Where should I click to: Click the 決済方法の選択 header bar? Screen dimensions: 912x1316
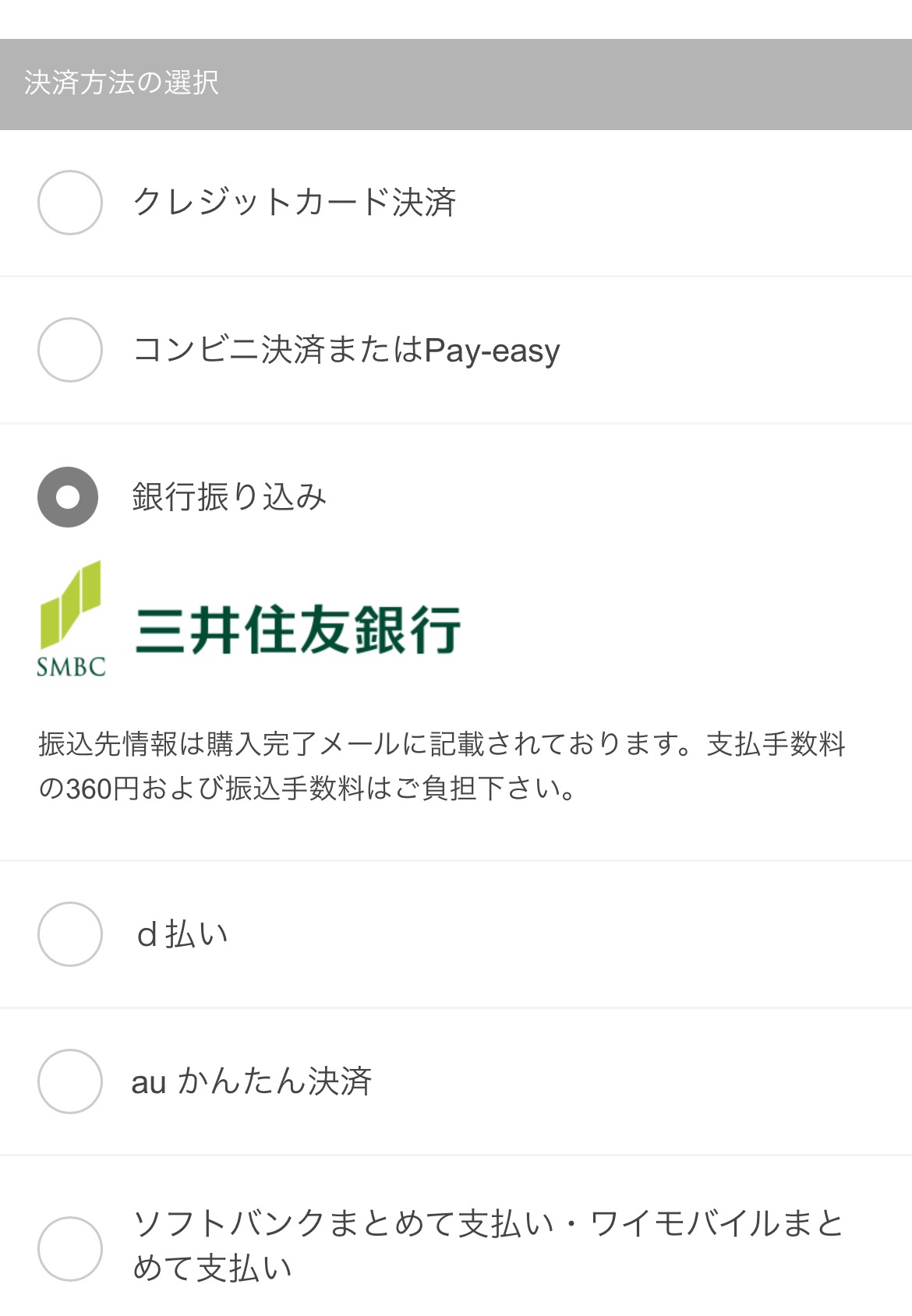pyautogui.click(x=456, y=84)
